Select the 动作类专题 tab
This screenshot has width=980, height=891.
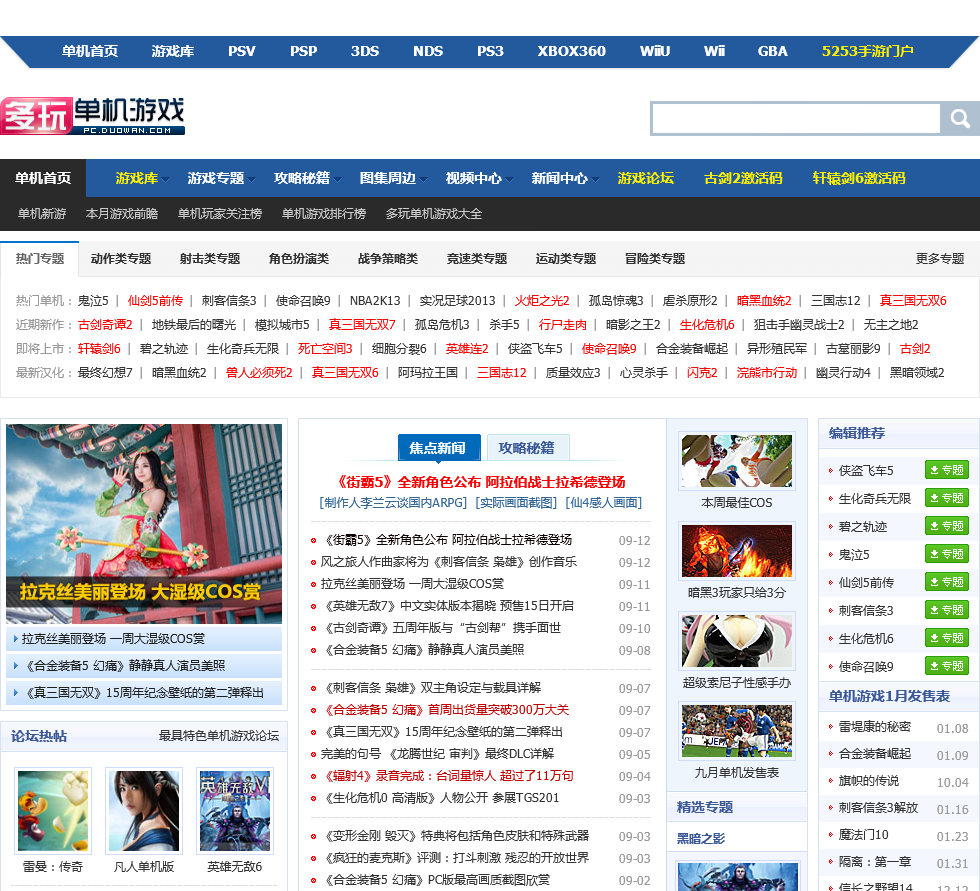tap(121, 259)
